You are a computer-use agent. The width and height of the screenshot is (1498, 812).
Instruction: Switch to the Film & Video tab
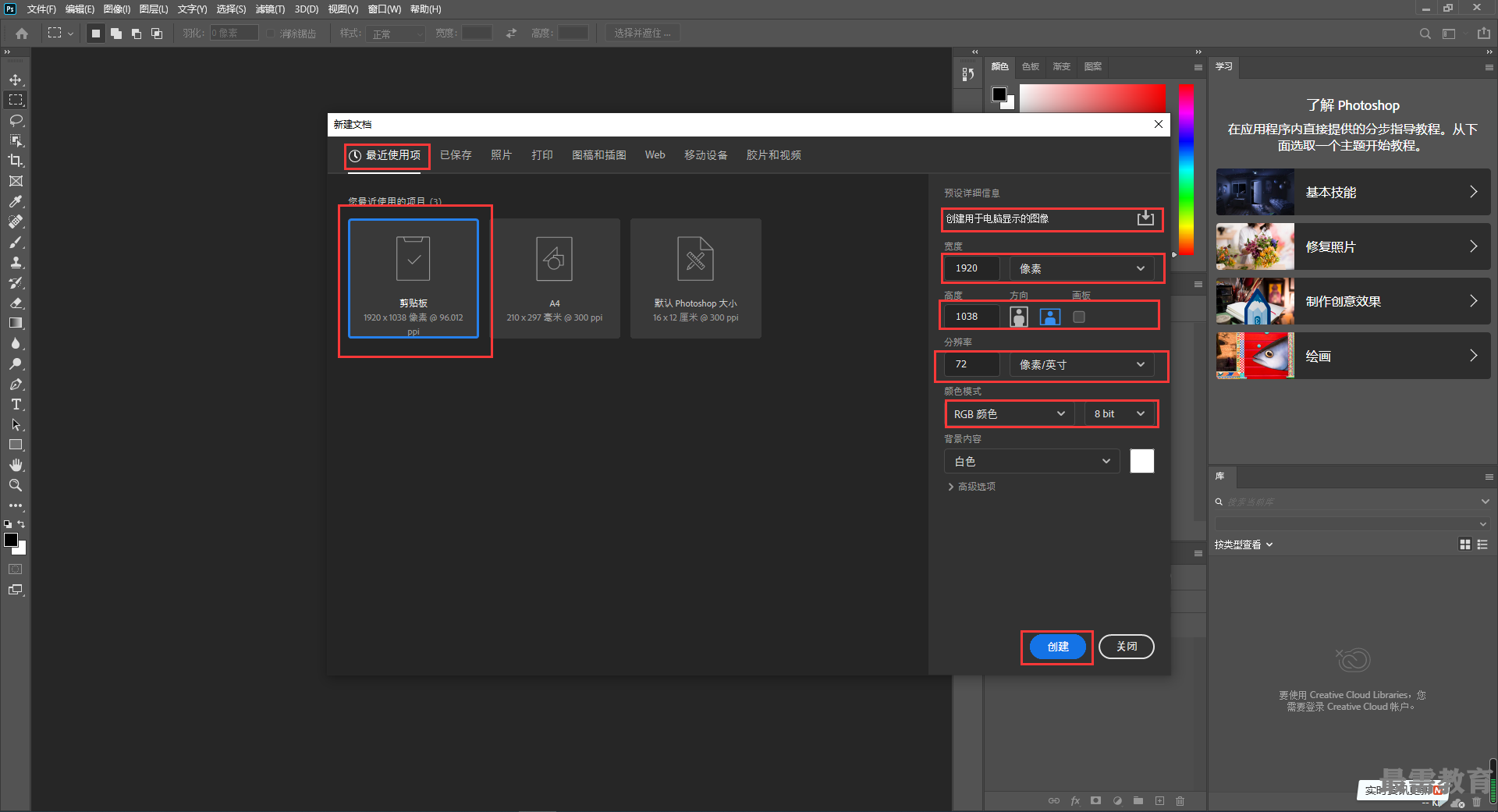(773, 155)
